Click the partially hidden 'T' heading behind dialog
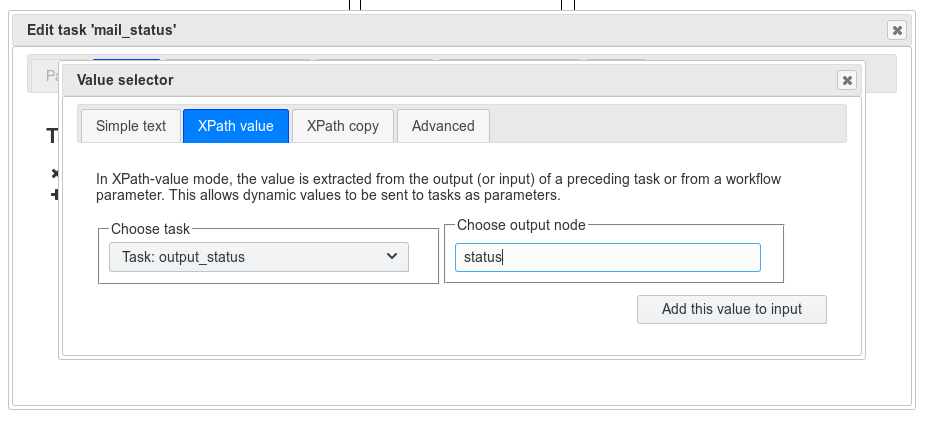Viewport: 935px width, 422px height. pyautogui.click(x=52, y=136)
